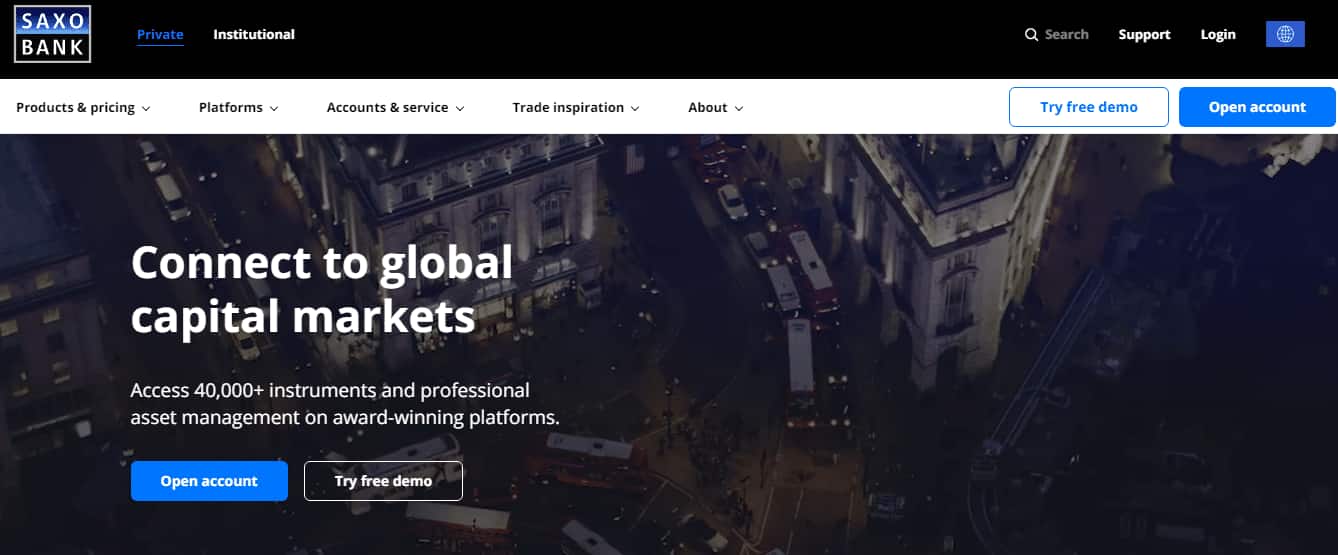This screenshot has height=555, width=1338.
Task: Click the hero Try free demo button
Action: pos(383,481)
